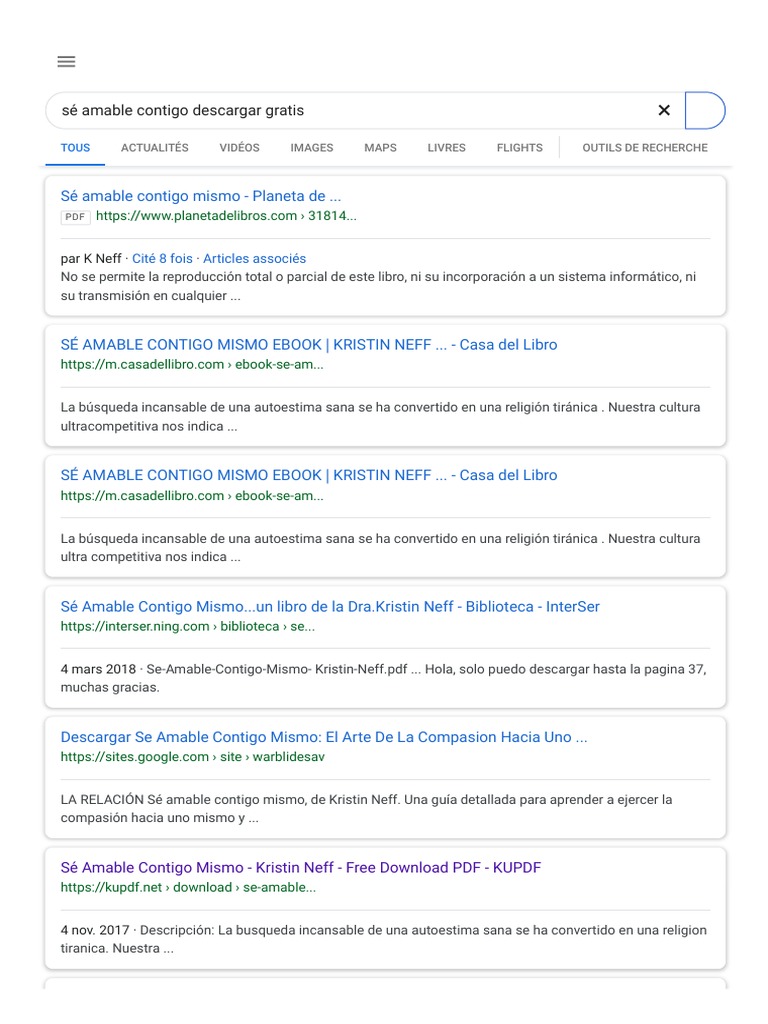
Task: Switch to the ACTUALITÉS tab
Action: coord(154,148)
